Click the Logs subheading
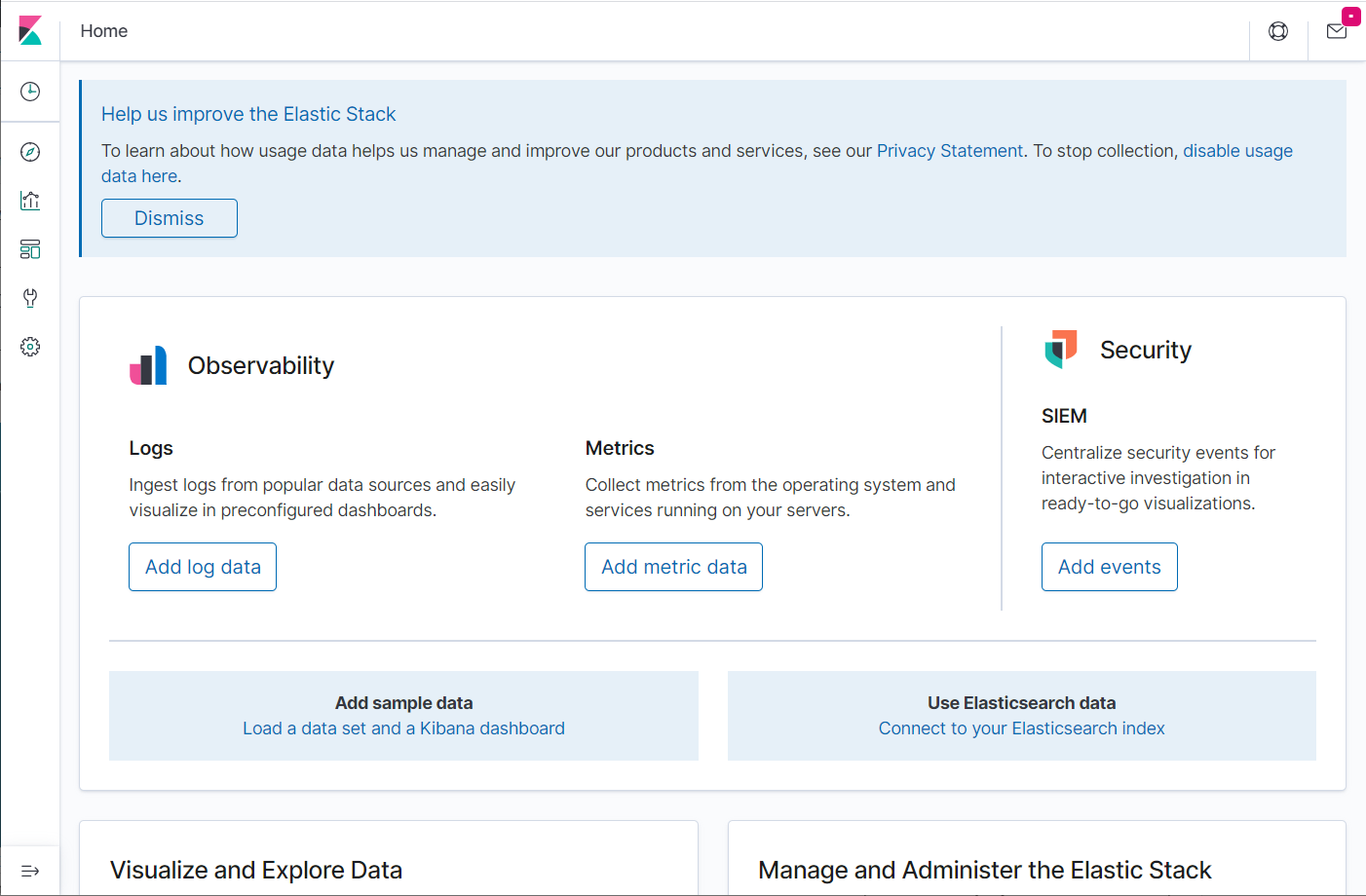Viewport: 1366px width, 896px height. [x=151, y=448]
